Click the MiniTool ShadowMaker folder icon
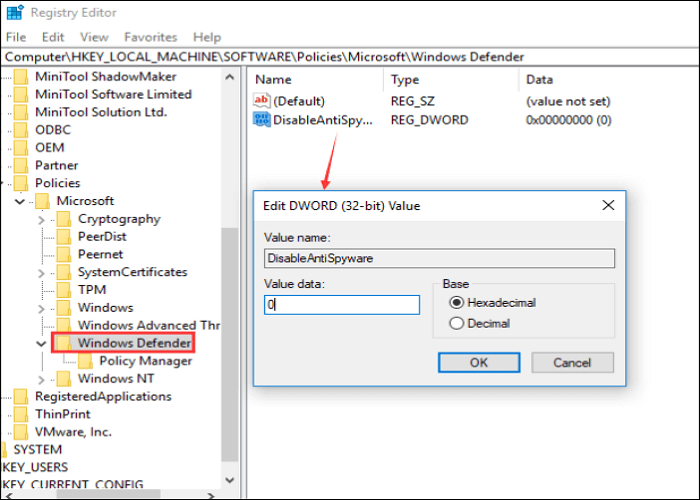 coord(21,77)
